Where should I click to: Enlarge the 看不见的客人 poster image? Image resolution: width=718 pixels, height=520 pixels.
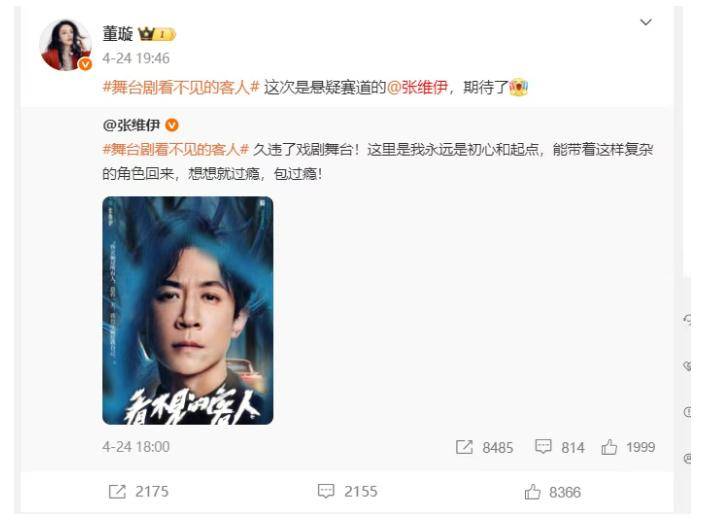pos(188,310)
